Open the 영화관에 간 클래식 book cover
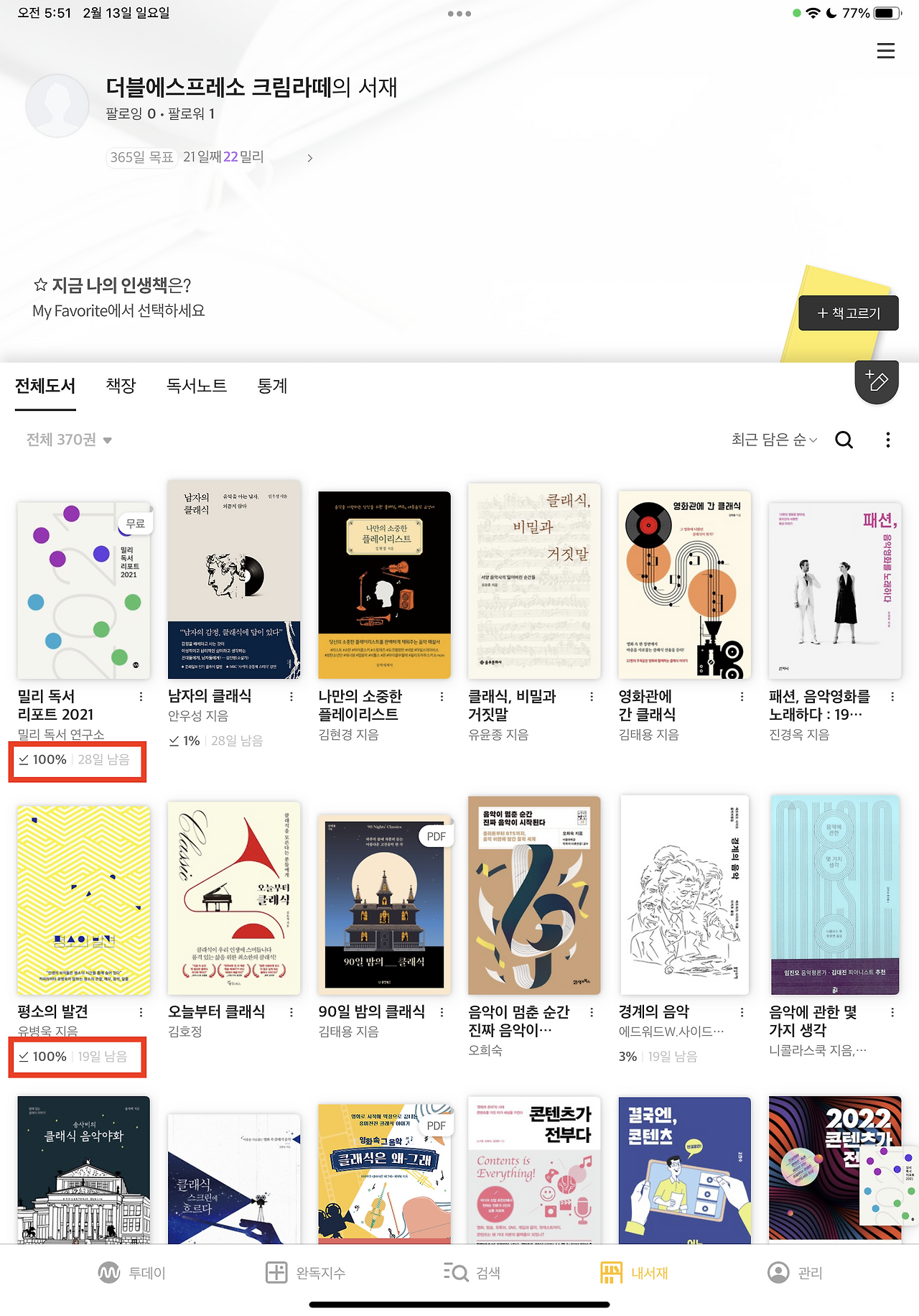 (x=684, y=585)
